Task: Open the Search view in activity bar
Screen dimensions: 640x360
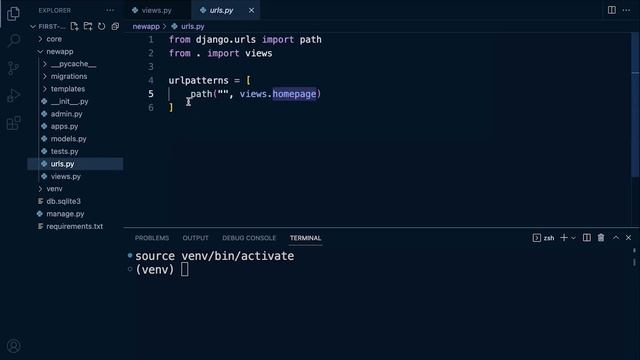Action: point(13,40)
